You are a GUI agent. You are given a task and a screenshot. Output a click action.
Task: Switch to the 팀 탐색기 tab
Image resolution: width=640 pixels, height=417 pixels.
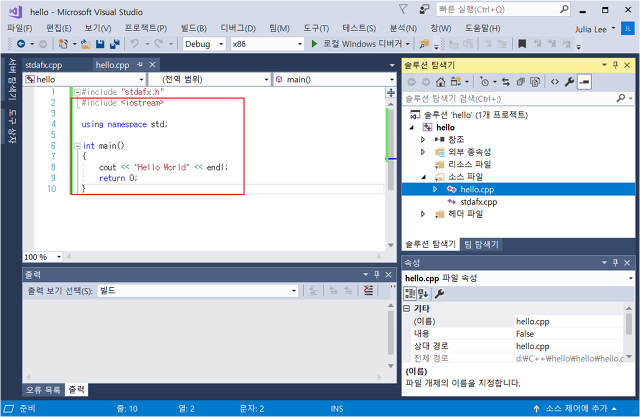[481, 244]
